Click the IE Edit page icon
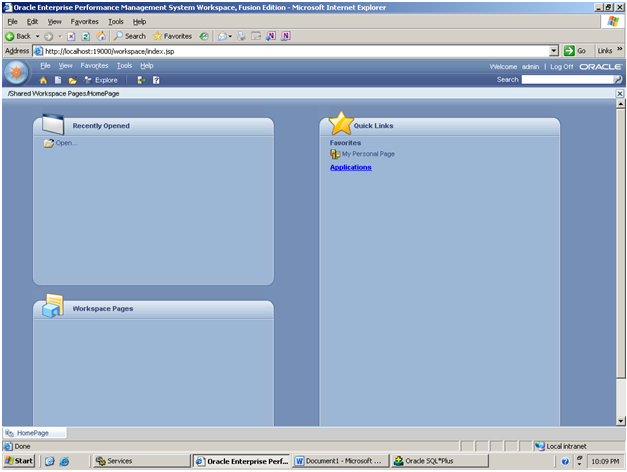This screenshot has height=472, width=627. 256,36
